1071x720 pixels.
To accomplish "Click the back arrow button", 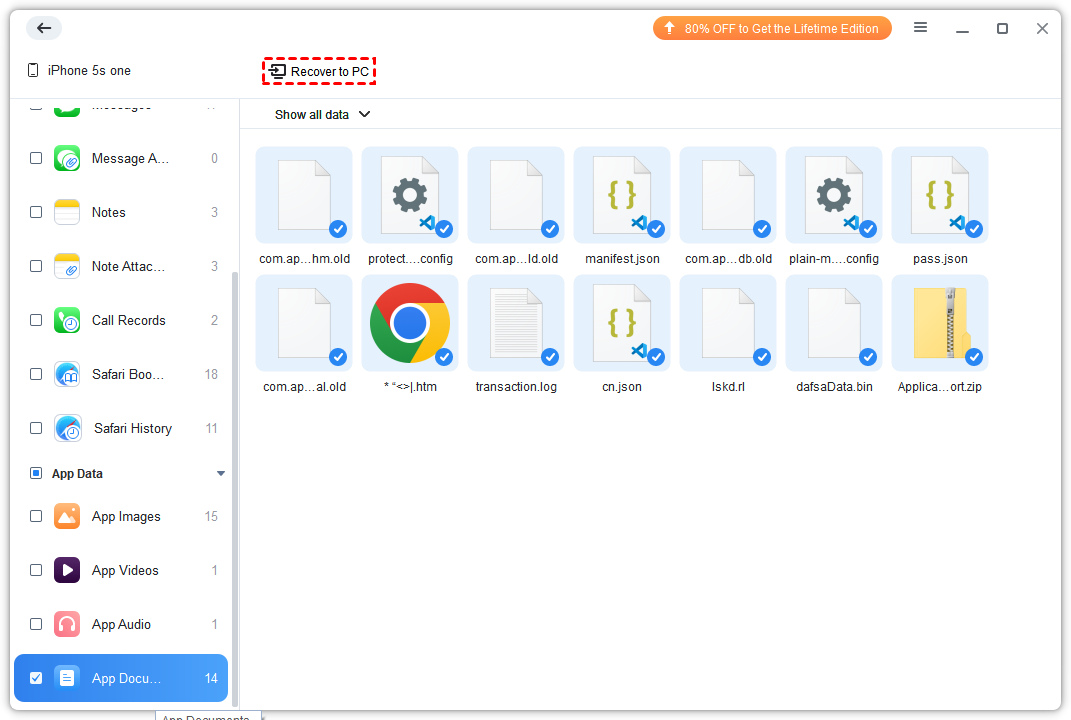I will [43, 28].
